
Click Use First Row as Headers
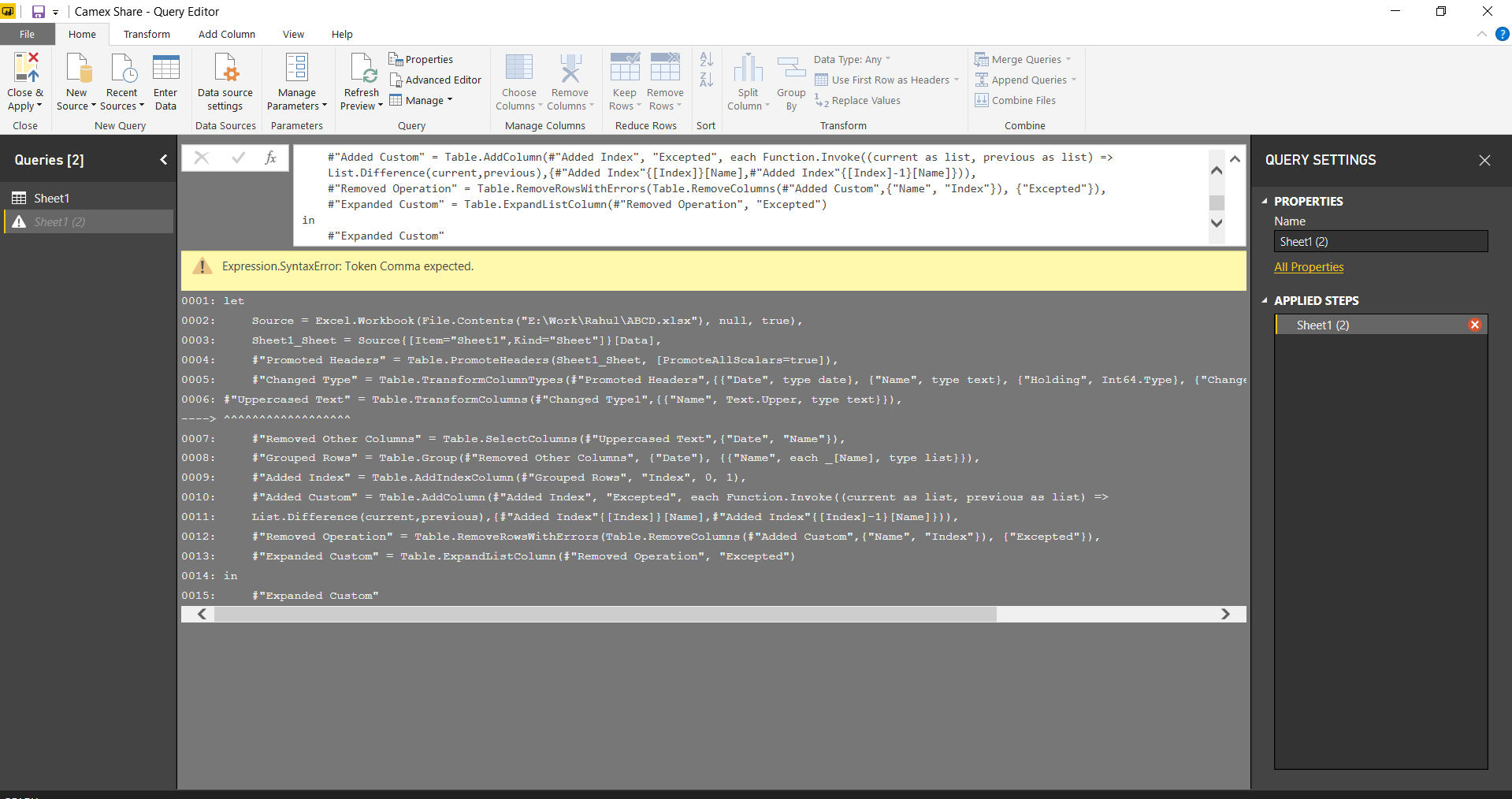[x=886, y=80]
